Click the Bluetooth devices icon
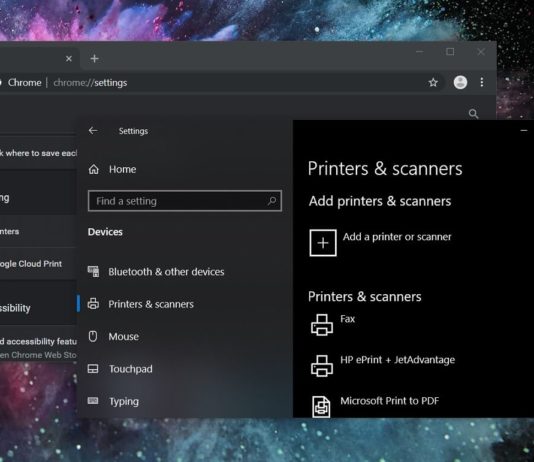The height and width of the screenshot is (462, 534). pyautogui.click(x=93, y=271)
